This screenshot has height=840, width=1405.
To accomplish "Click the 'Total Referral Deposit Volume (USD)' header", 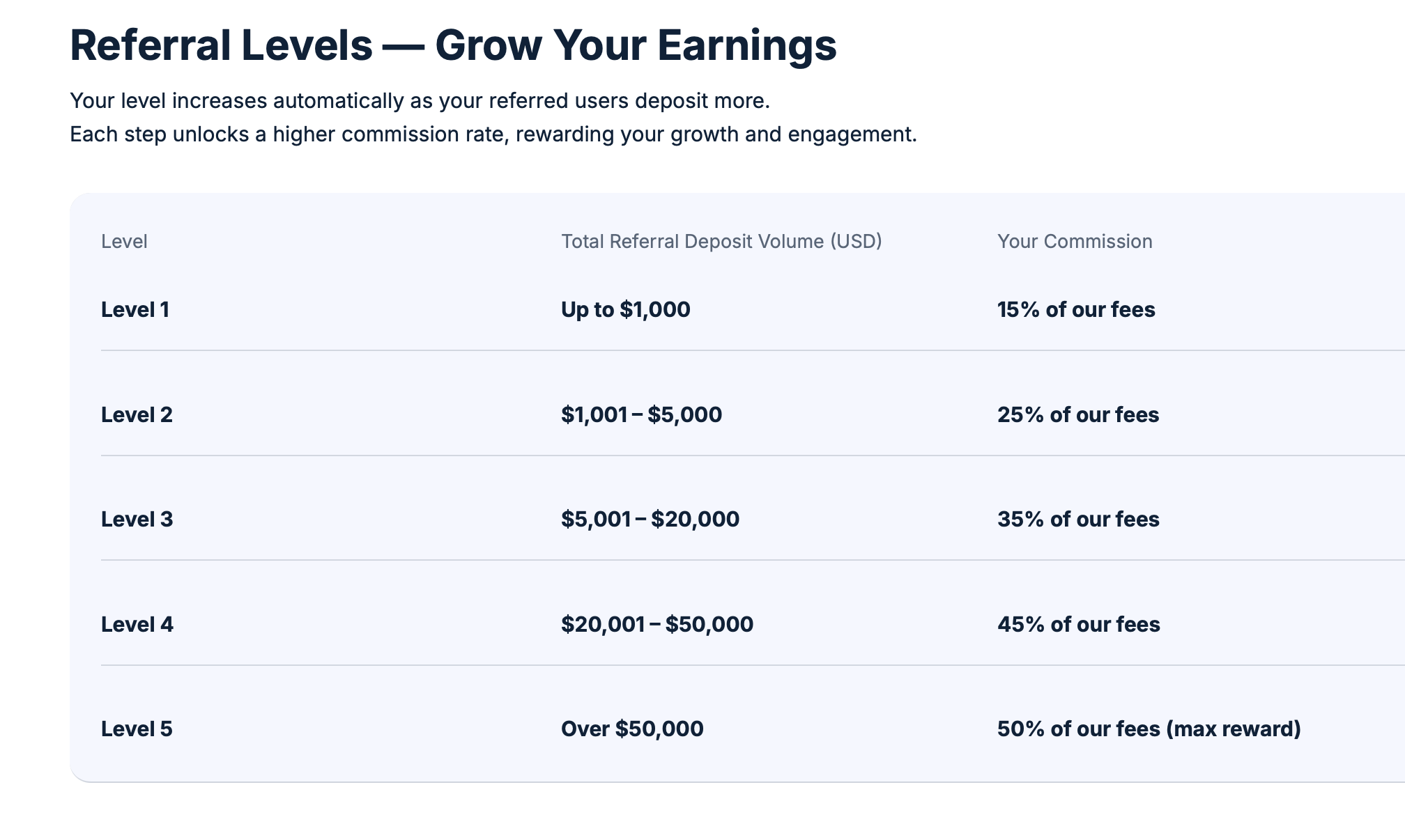I will [721, 242].
